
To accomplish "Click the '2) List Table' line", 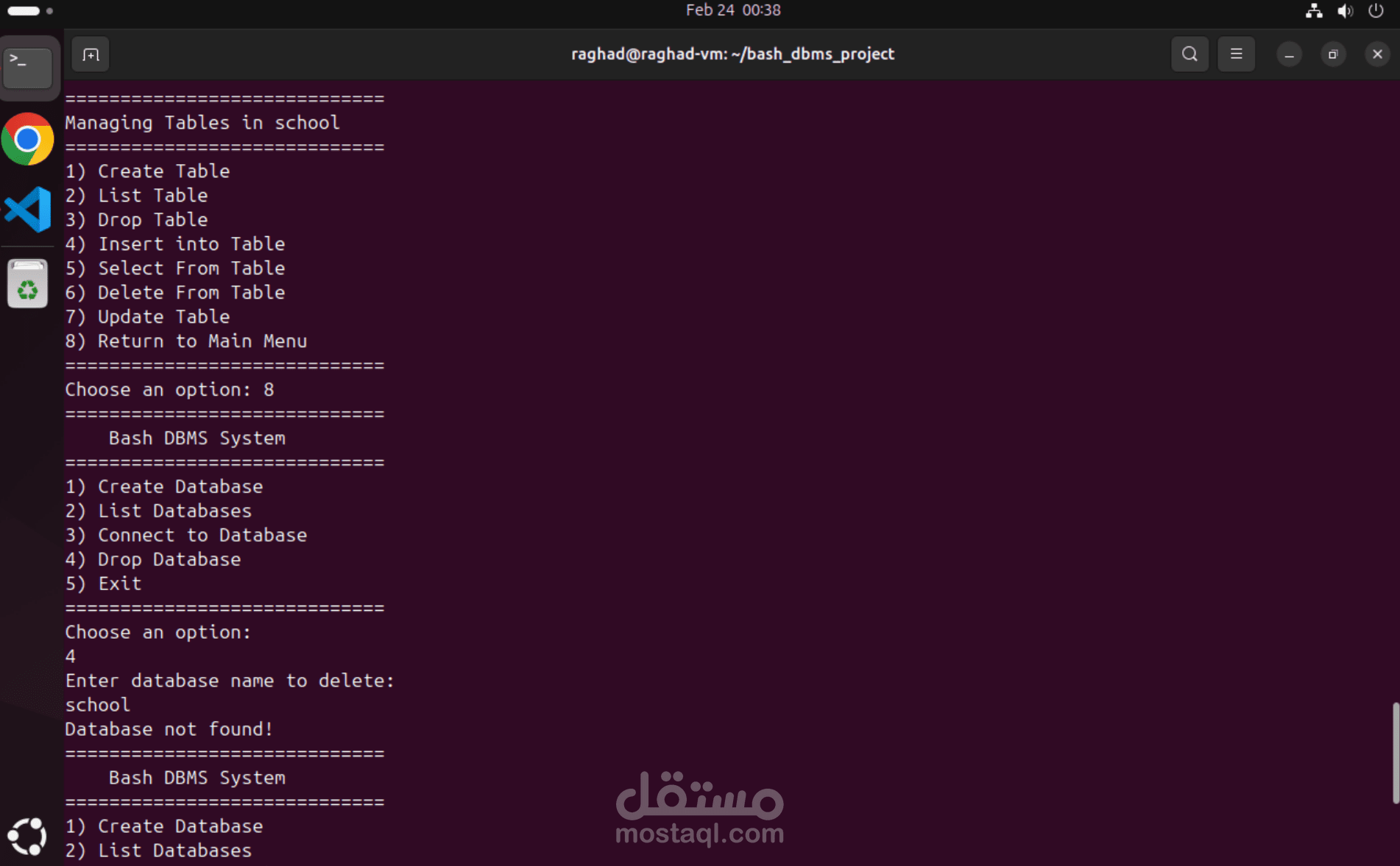I will click(x=136, y=196).
